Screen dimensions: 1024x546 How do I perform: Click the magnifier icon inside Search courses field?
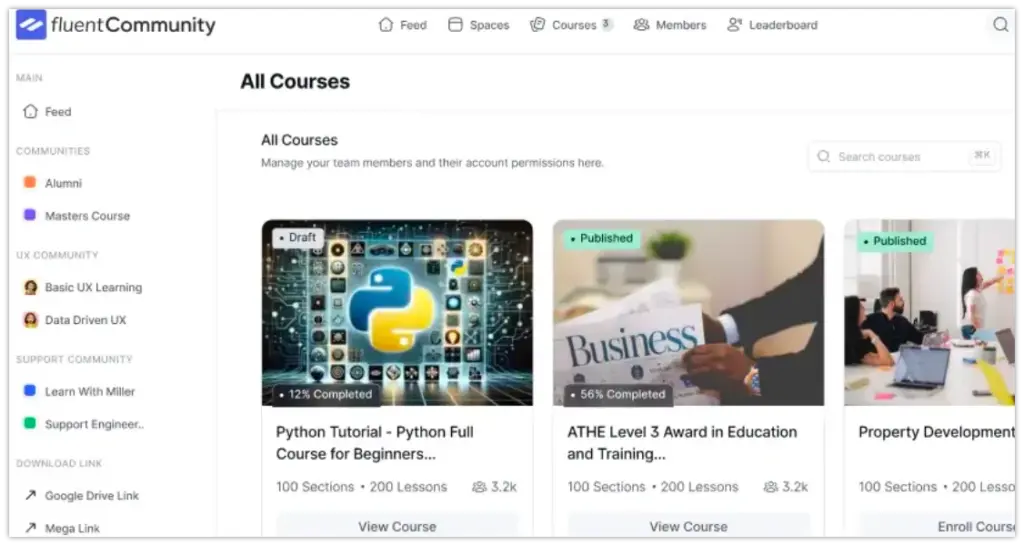click(x=824, y=157)
